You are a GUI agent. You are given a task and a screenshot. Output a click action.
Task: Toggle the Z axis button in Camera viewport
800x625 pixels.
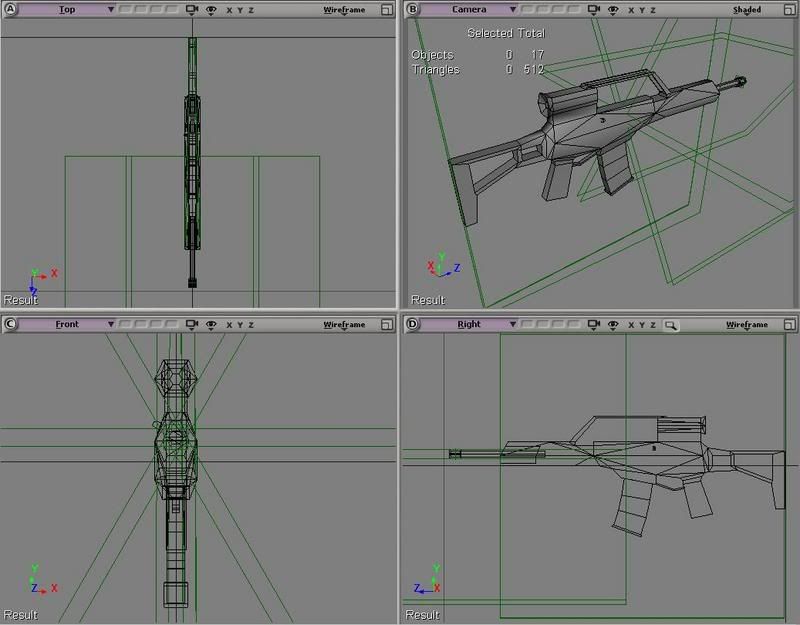[x=653, y=10]
